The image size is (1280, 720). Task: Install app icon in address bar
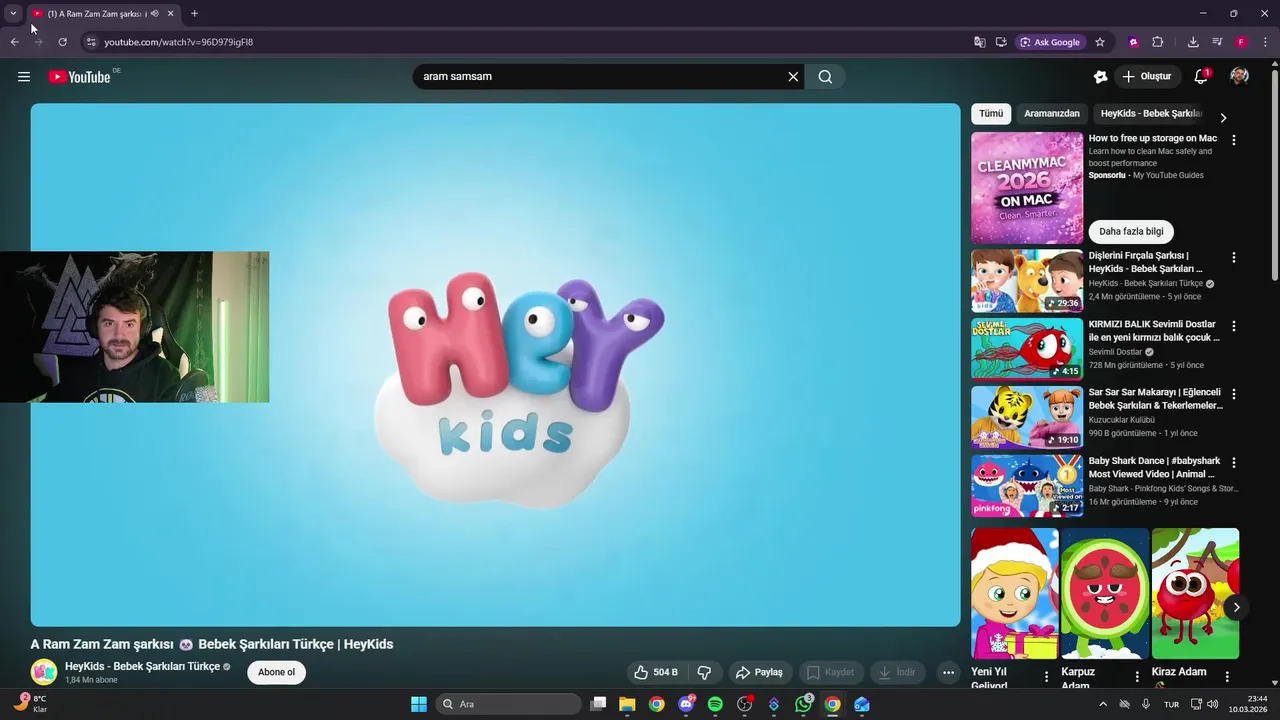coord(1001,42)
